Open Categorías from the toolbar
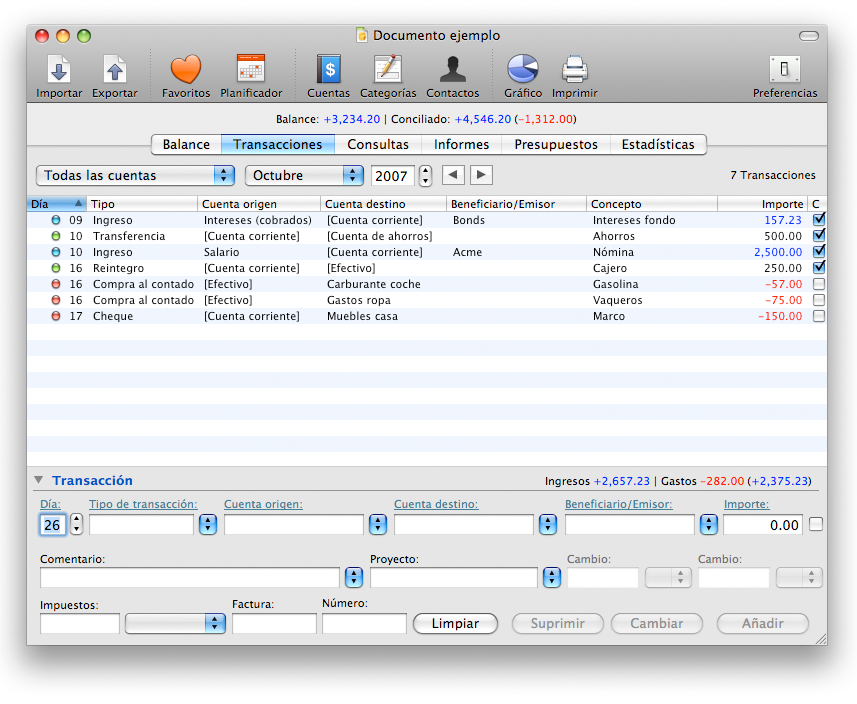The height and width of the screenshot is (704, 857). 387,70
